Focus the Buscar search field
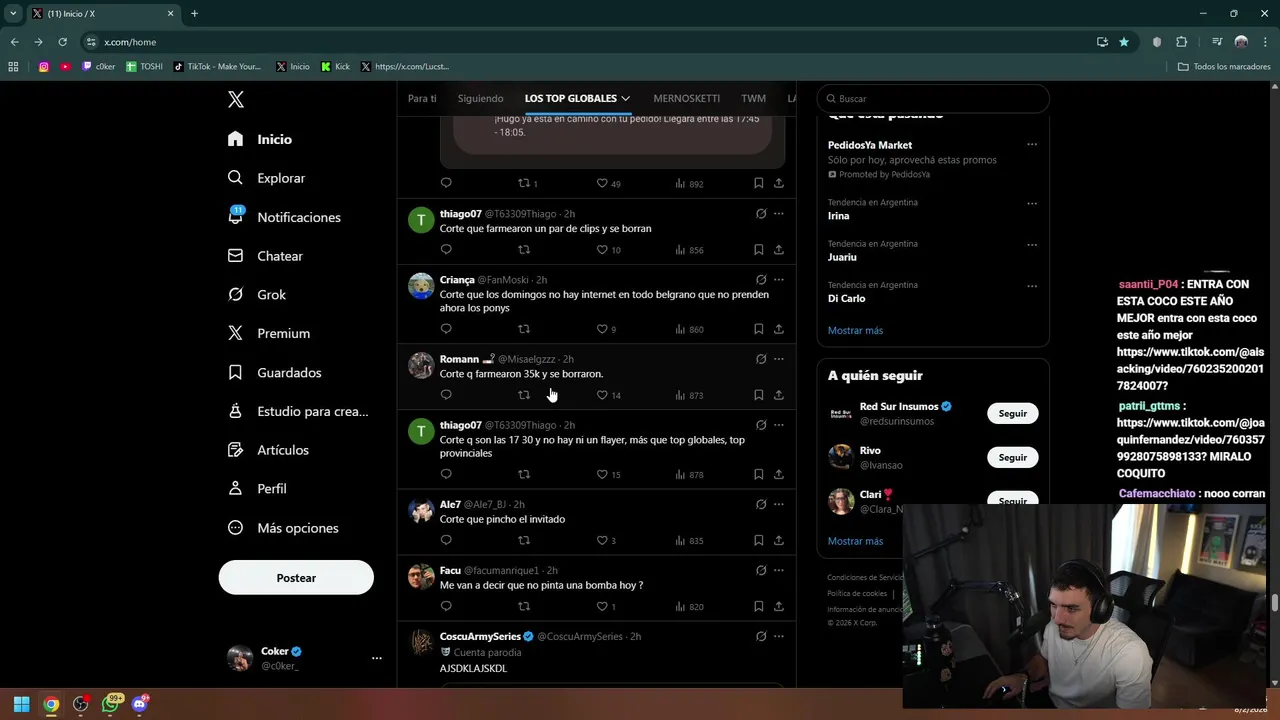This screenshot has height=720, width=1280. [x=933, y=99]
